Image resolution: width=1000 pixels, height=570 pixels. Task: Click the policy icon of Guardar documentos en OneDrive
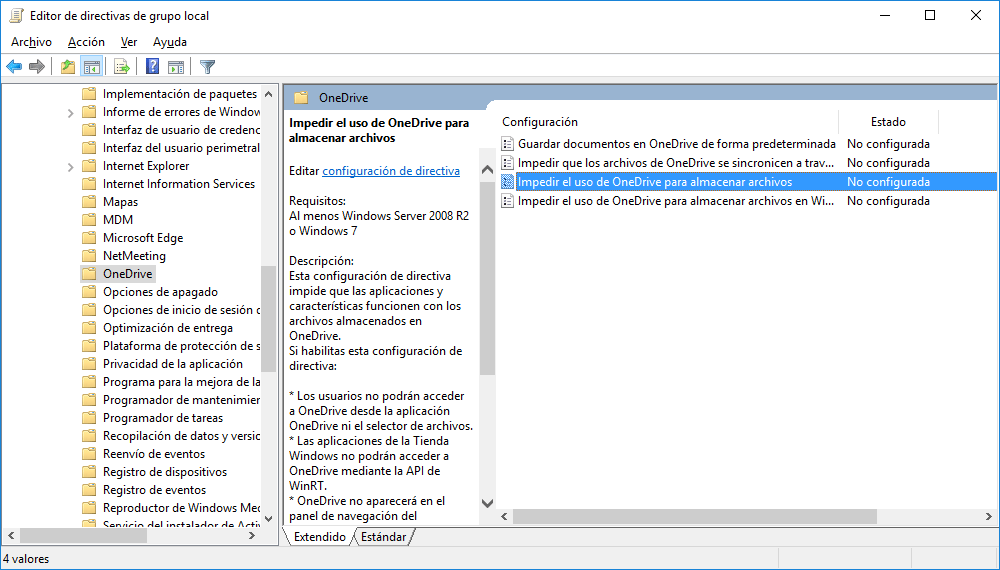pyautogui.click(x=508, y=144)
